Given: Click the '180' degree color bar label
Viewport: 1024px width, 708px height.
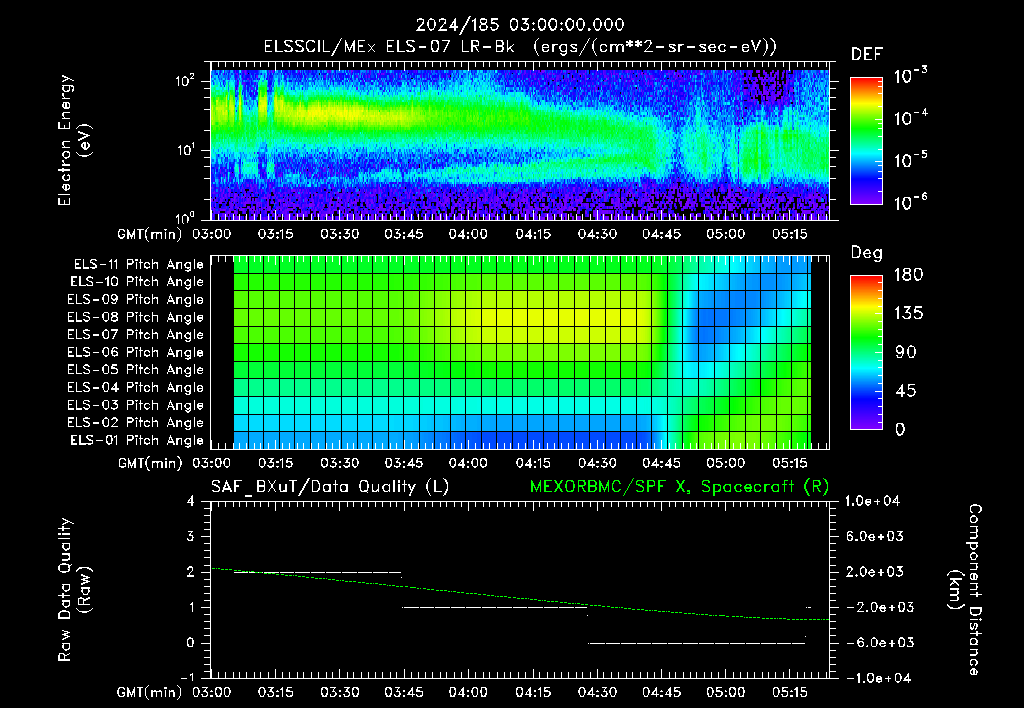Looking at the screenshot, I should pyautogui.click(x=909, y=274).
